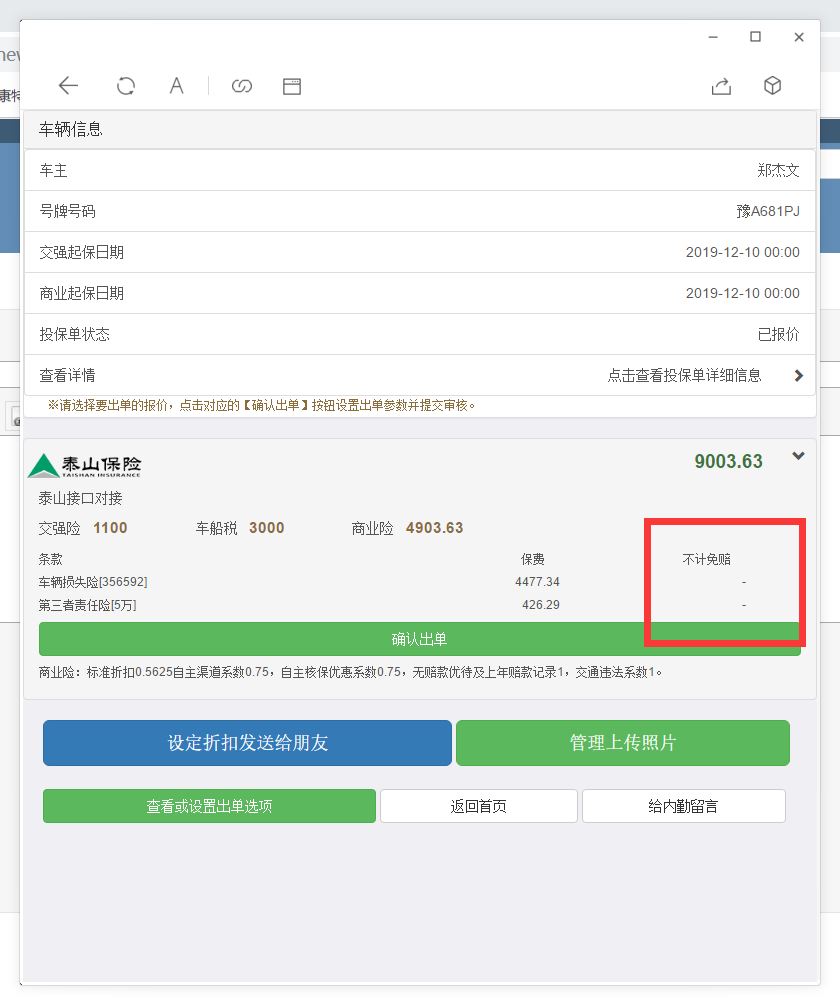The width and height of the screenshot is (840, 1005).
Task: Click 车辆损失险[356592] row label
Action: [x=93, y=582]
